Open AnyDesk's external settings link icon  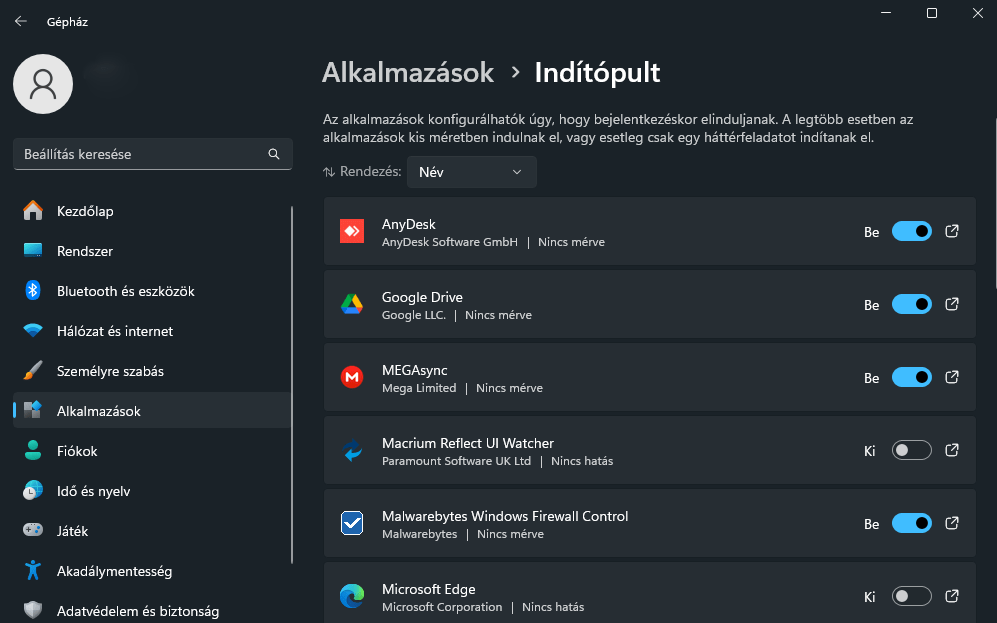(x=951, y=231)
